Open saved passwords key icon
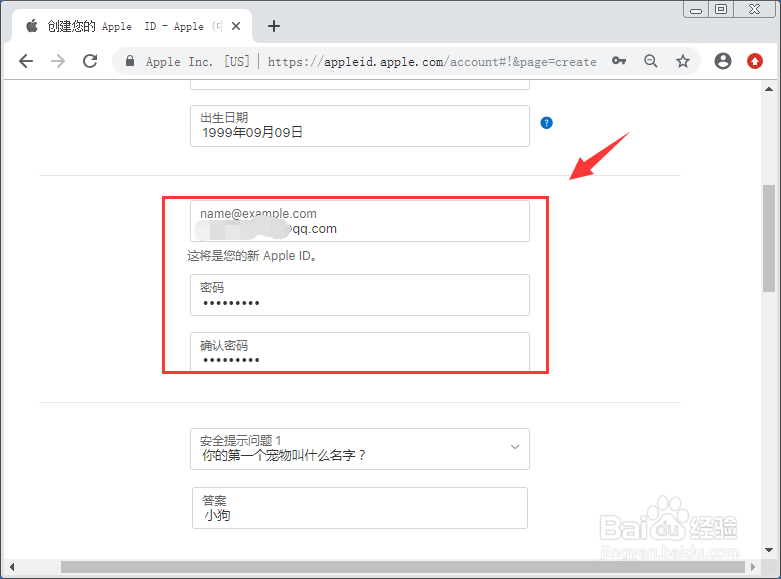Image resolution: width=781 pixels, height=579 pixels. click(x=619, y=61)
